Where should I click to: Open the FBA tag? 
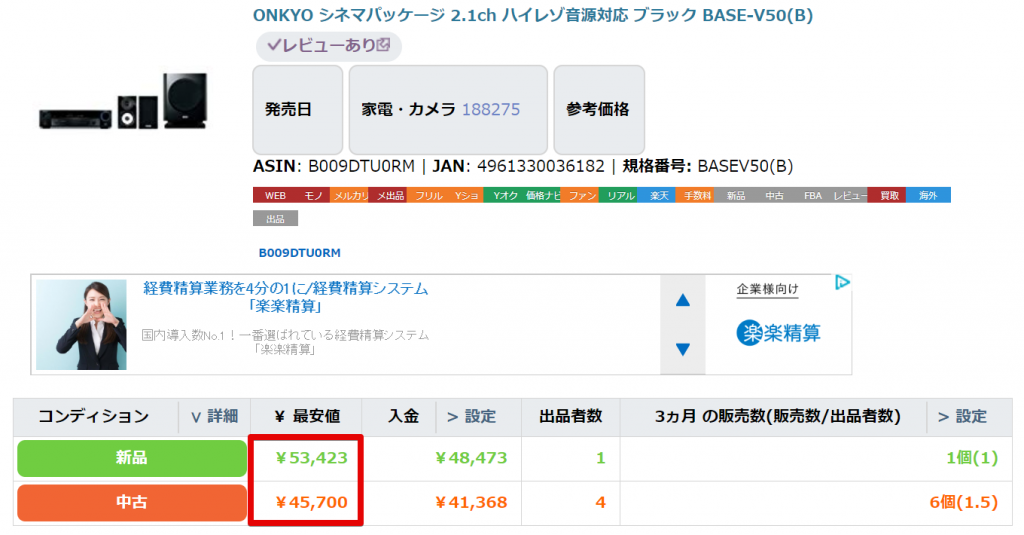pyautogui.click(x=810, y=195)
